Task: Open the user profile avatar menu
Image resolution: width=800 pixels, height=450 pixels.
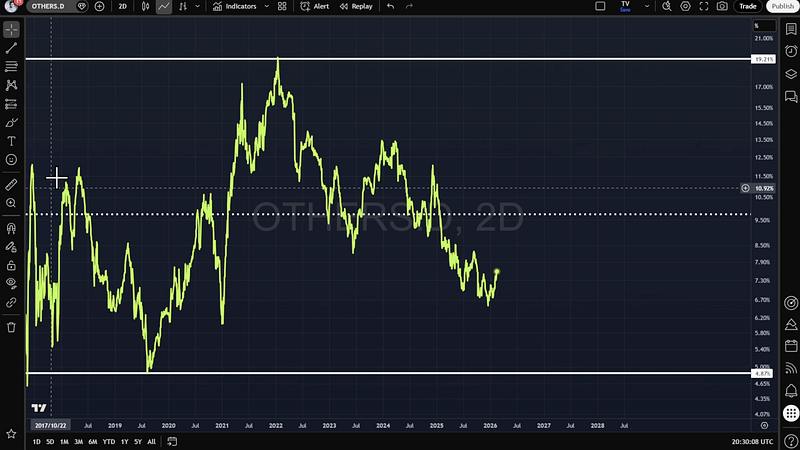Action: pyautogui.click(x=11, y=6)
